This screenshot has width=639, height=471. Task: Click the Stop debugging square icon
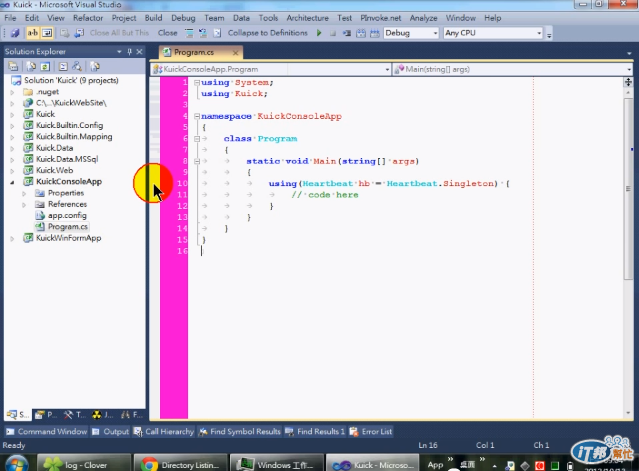click(x=333, y=33)
